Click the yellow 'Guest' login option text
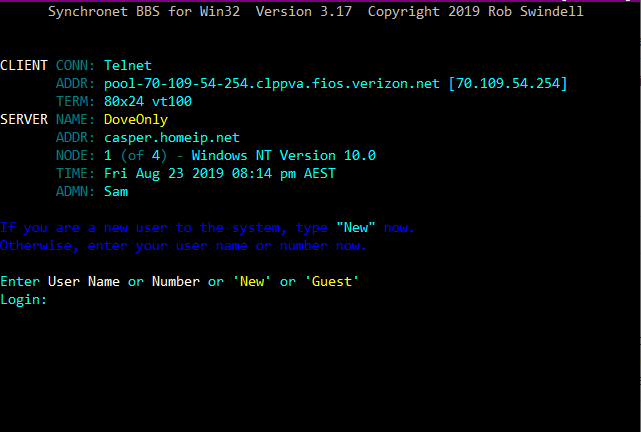Image resolution: width=641 pixels, height=432 pixels. pyautogui.click(x=332, y=282)
